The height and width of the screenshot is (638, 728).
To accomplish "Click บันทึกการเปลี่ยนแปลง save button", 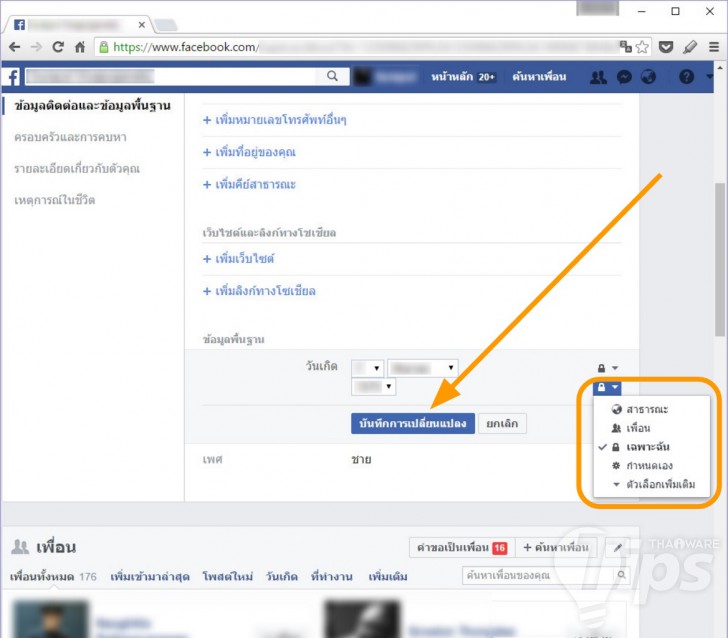I will [412, 423].
